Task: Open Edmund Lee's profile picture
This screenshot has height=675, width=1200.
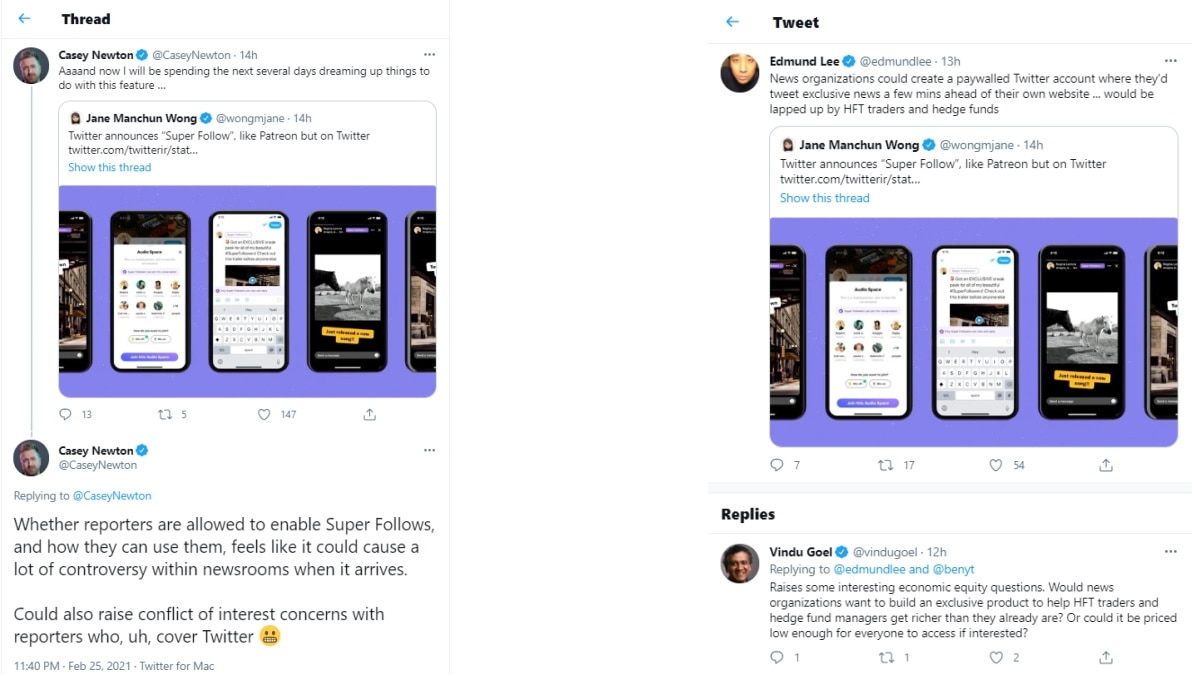Action: pos(740,73)
